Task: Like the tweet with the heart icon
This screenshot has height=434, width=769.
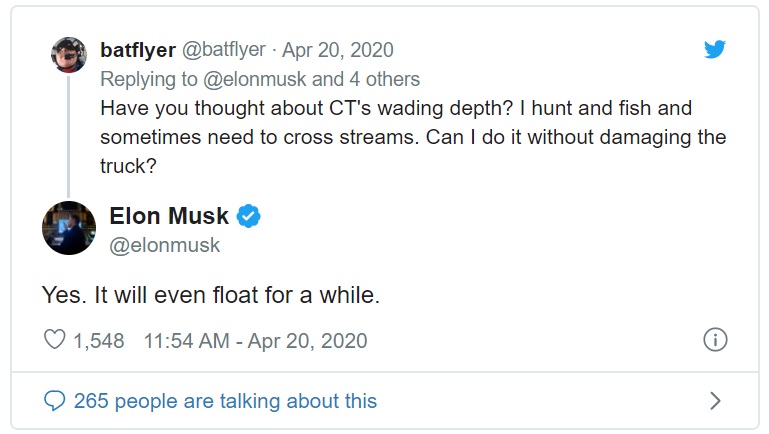Action: pos(55,341)
